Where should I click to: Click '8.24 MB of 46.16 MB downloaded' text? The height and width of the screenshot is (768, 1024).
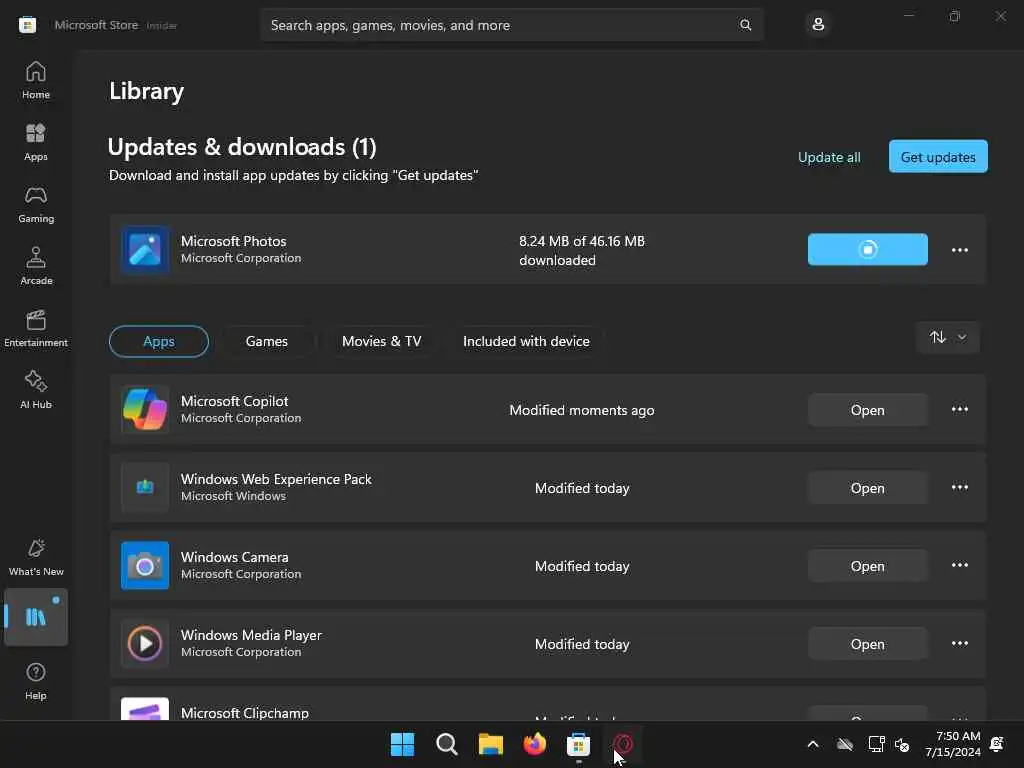pyautogui.click(x=582, y=250)
